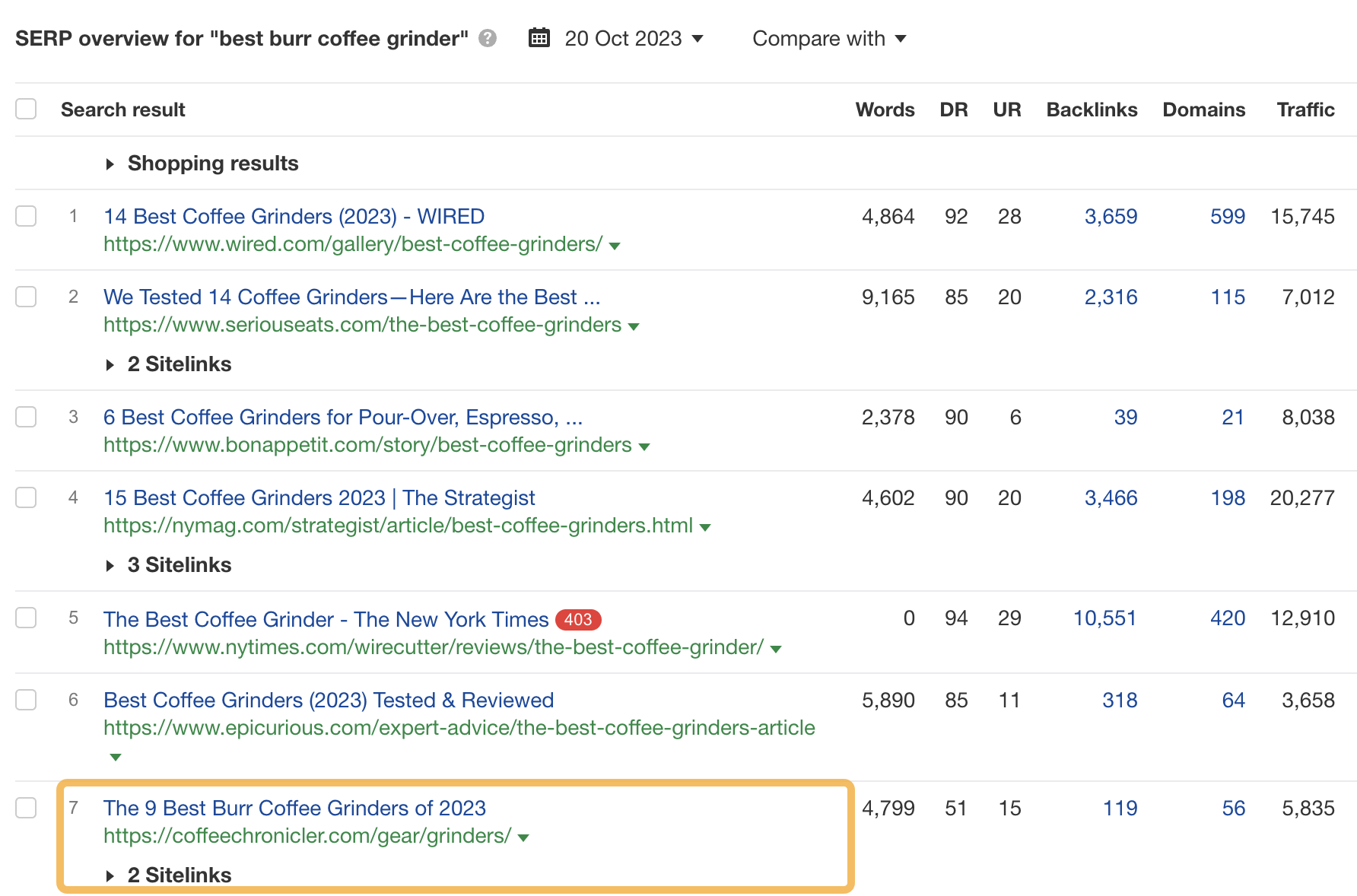Screen dimensions: 1357x896
Task: Check the box for the WIRED result
Action: click(26, 216)
